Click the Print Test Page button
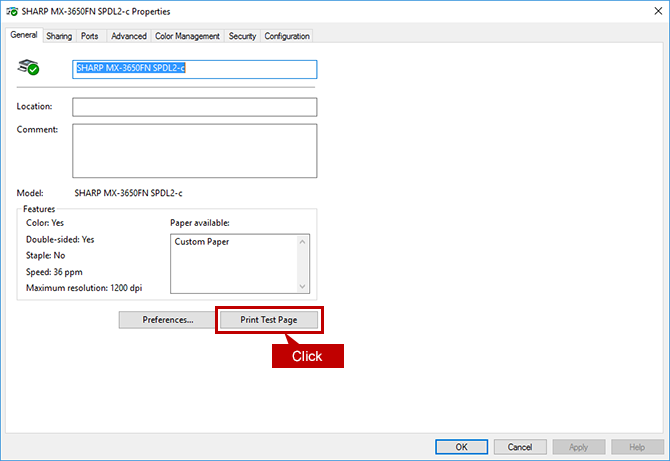This screenshot has width=670, height=461. [x=269, y=320]
